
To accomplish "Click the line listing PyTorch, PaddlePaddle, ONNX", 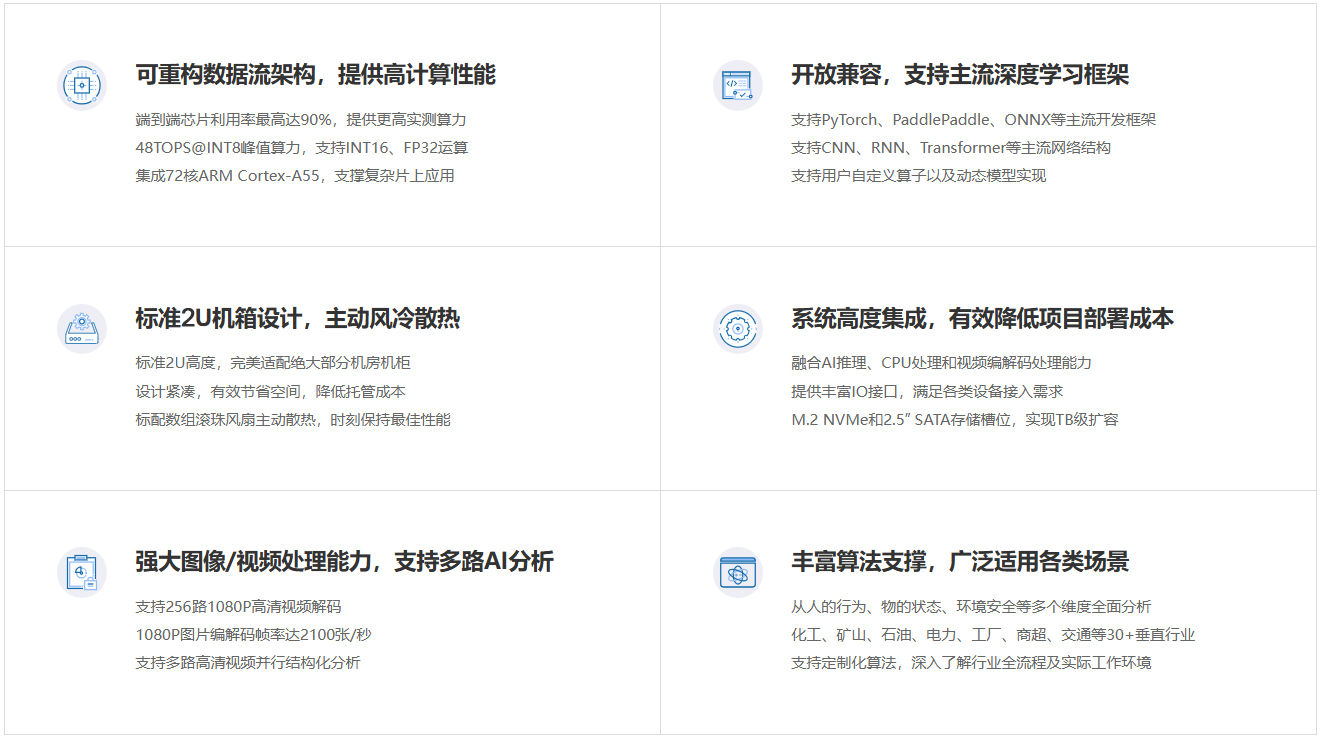I will pyautogui.click(x=973, y=120).
